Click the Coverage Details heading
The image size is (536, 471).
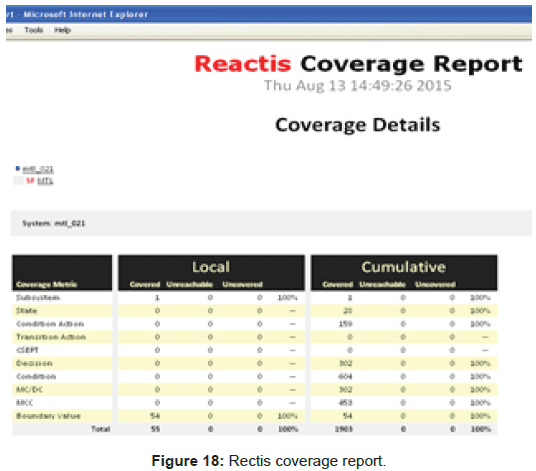point(358,125)
